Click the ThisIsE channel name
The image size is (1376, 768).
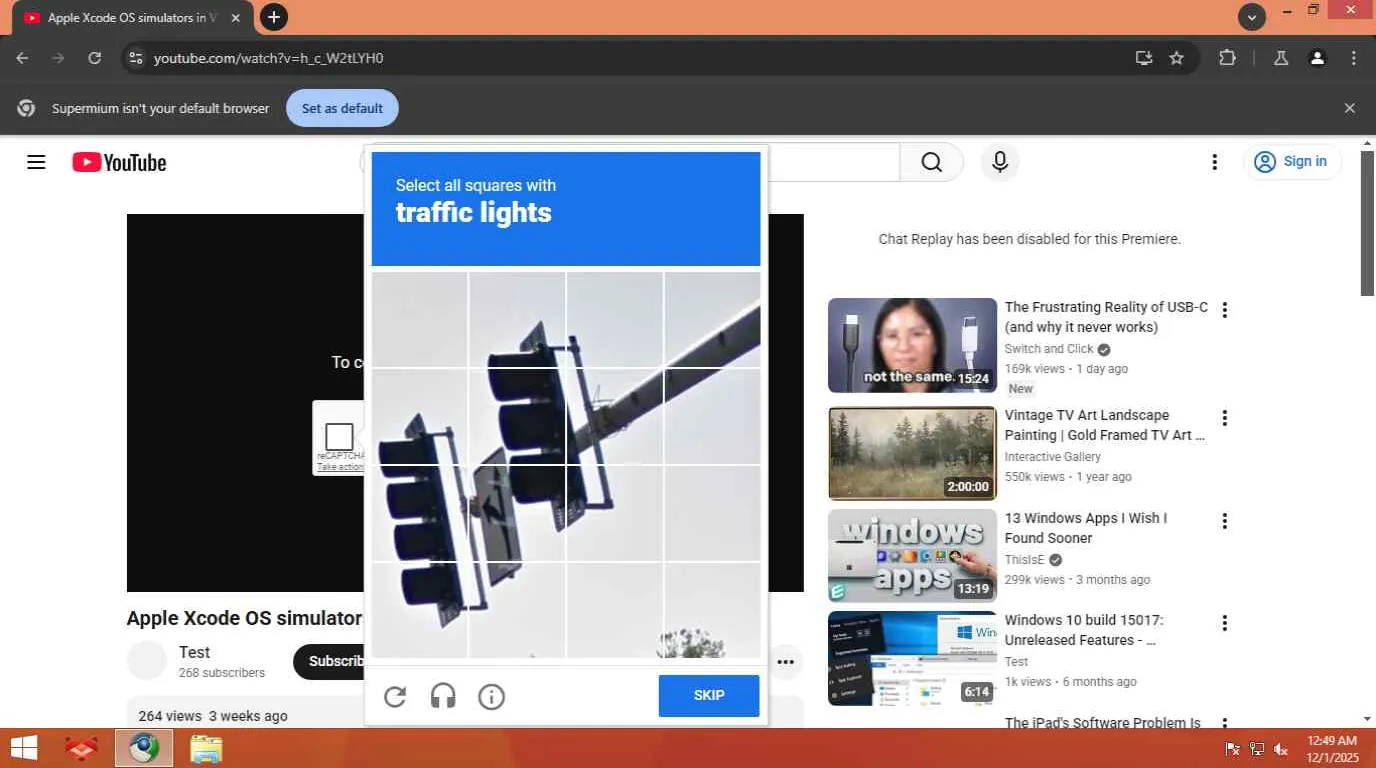tap(1024, 560)
